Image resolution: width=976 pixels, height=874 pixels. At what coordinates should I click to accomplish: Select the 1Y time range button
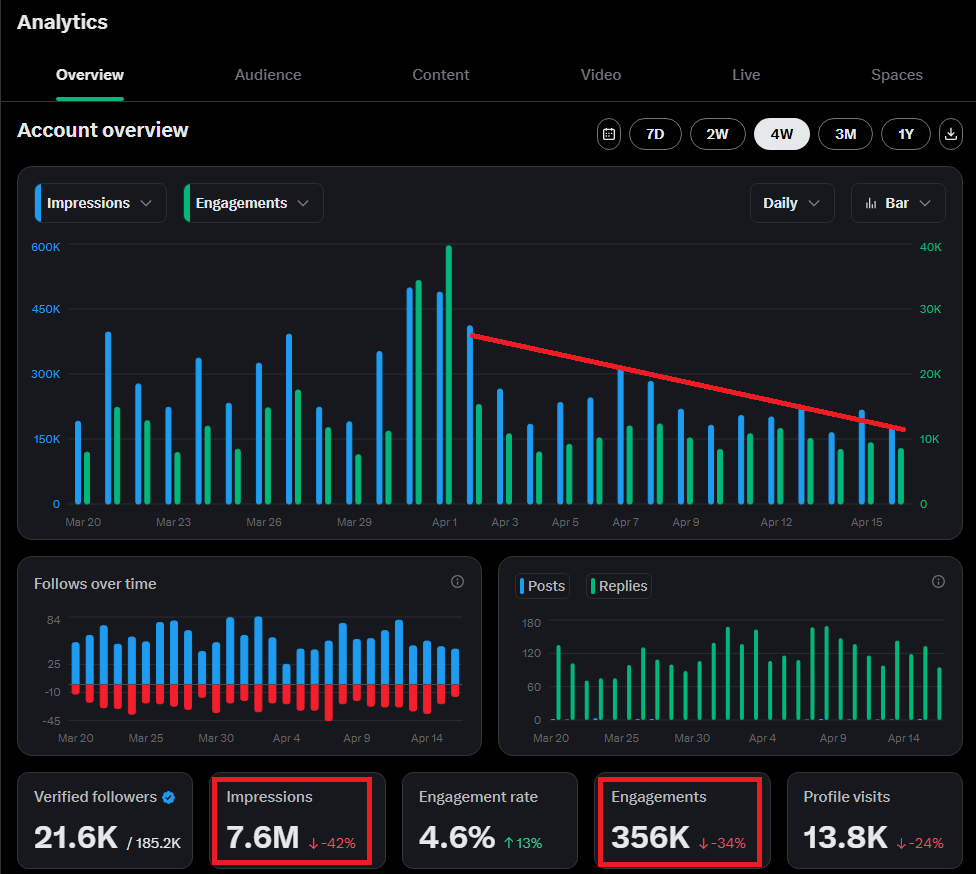click(x=906, y=134)
